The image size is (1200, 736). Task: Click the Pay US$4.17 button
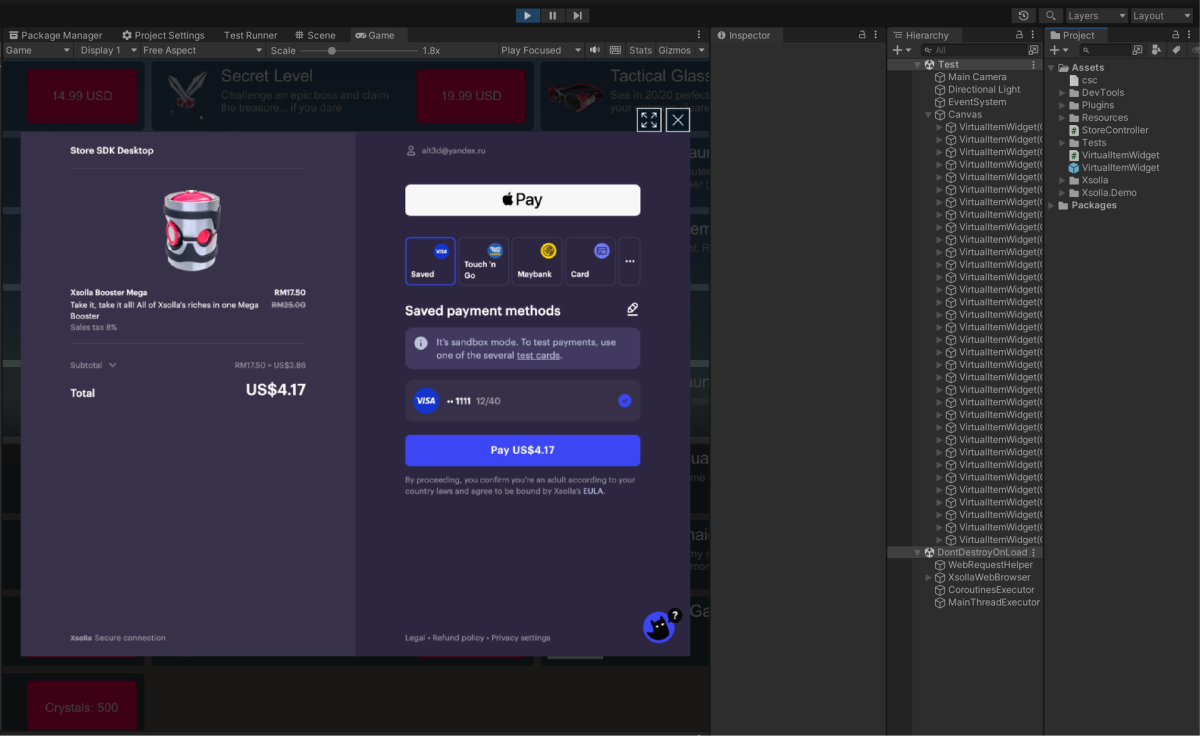522,450
